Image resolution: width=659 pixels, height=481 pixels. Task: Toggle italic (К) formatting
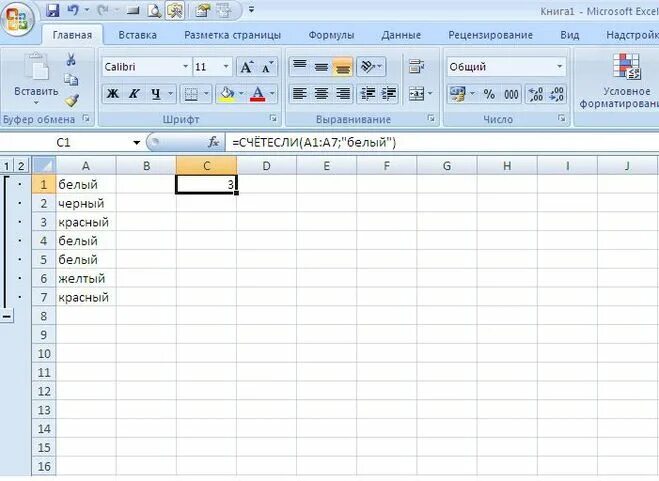click(134, 93)
